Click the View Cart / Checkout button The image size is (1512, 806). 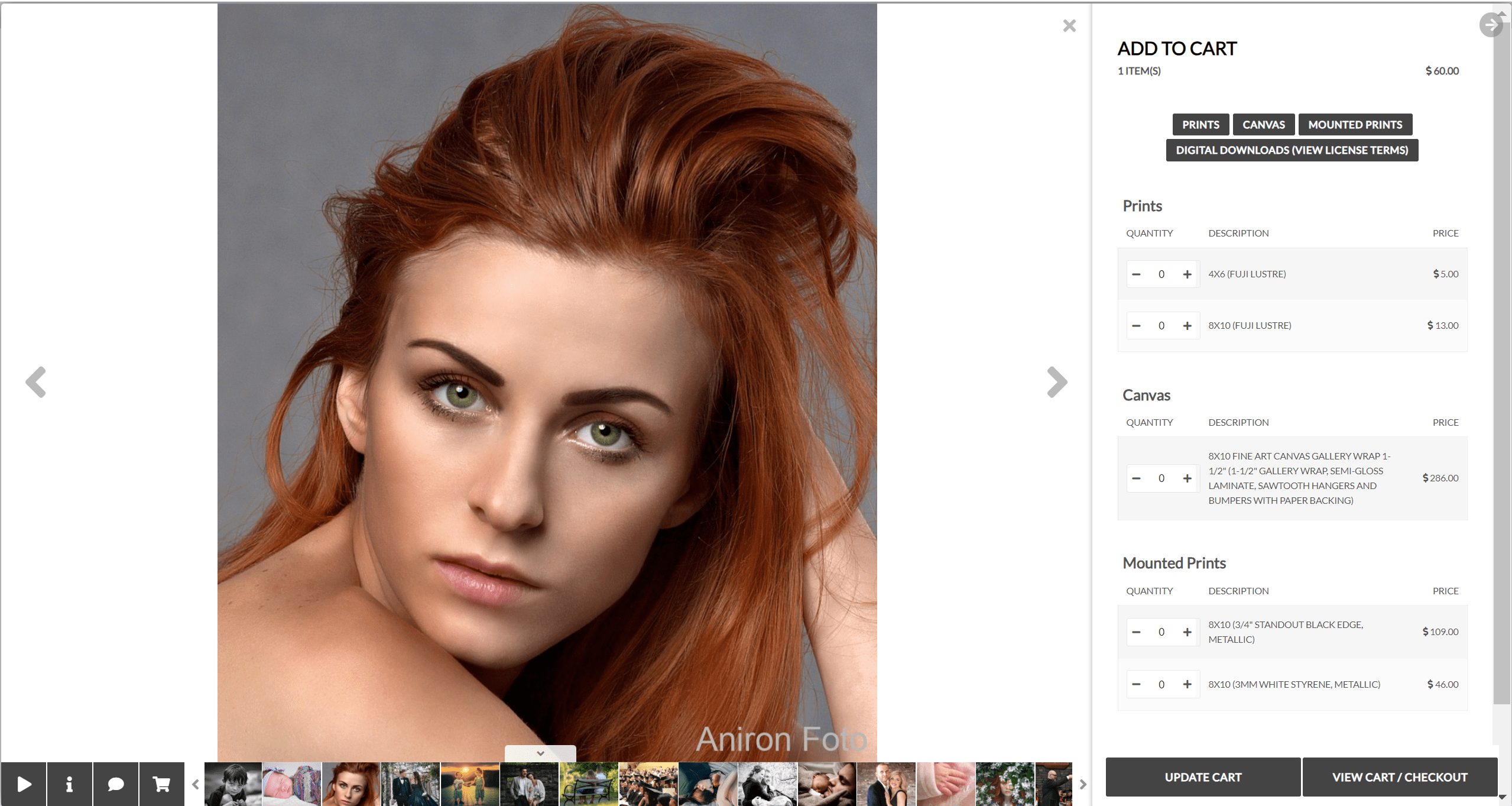tap(1400, 777)
